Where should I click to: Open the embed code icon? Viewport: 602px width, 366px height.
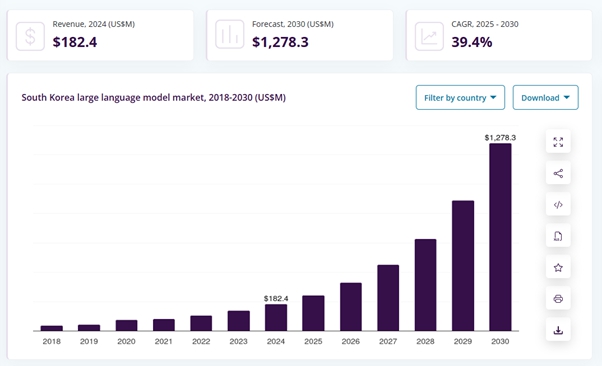click(x=558, y=205)
